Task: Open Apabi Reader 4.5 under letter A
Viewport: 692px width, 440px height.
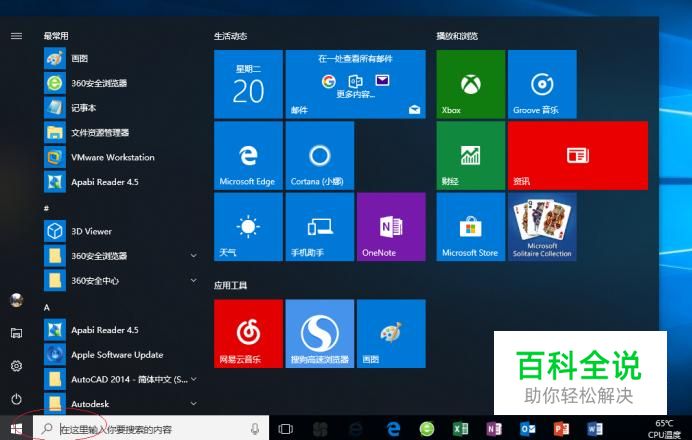Action: click(121, 330)
